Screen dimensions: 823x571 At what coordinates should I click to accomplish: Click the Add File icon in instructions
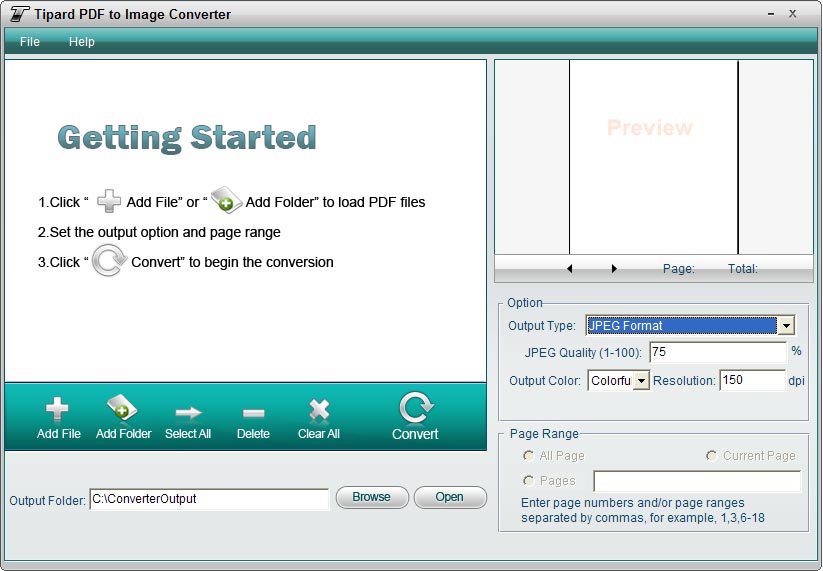click(x=109, y=201)
